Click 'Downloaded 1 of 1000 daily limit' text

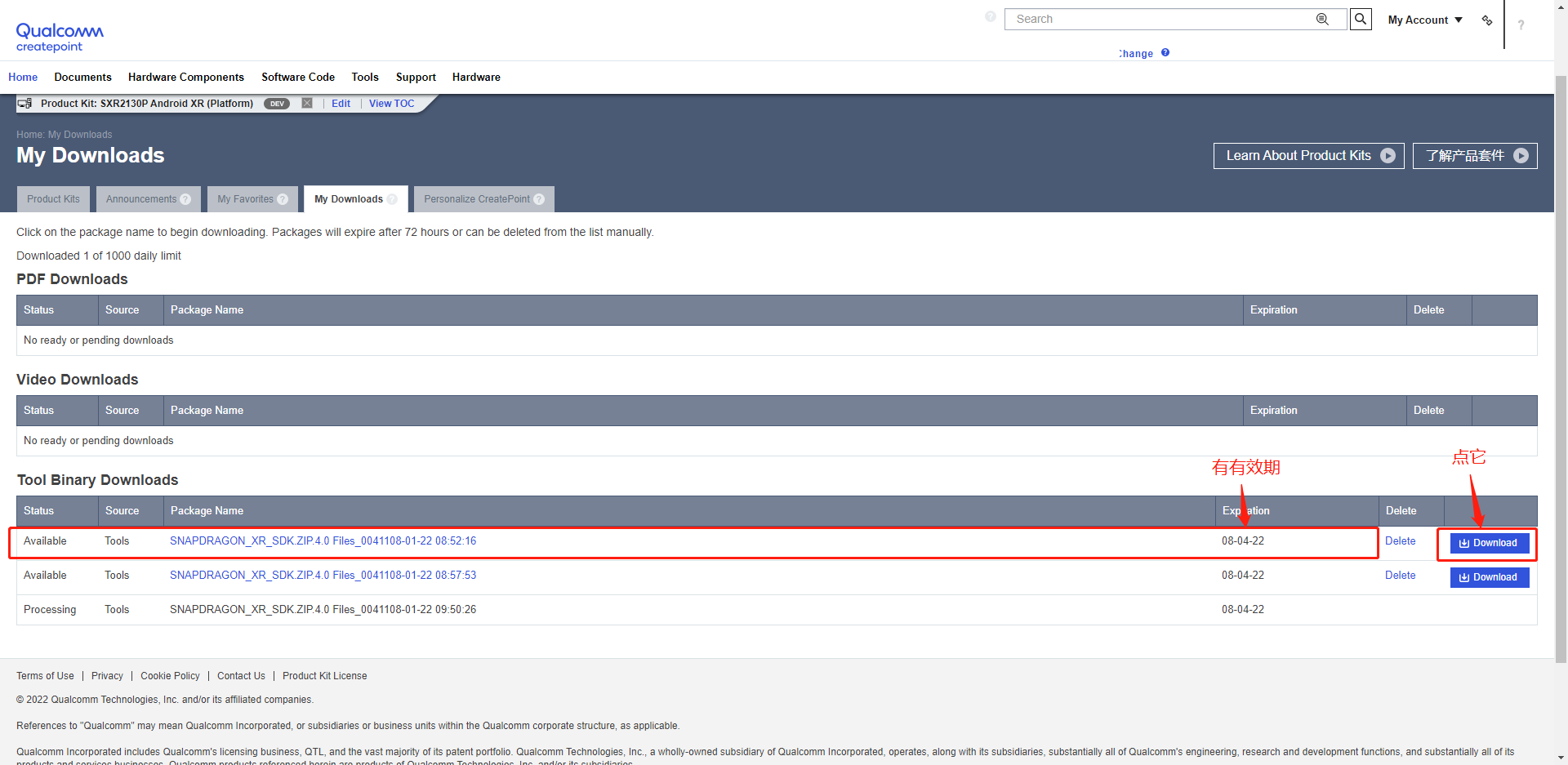click(99, 256)
